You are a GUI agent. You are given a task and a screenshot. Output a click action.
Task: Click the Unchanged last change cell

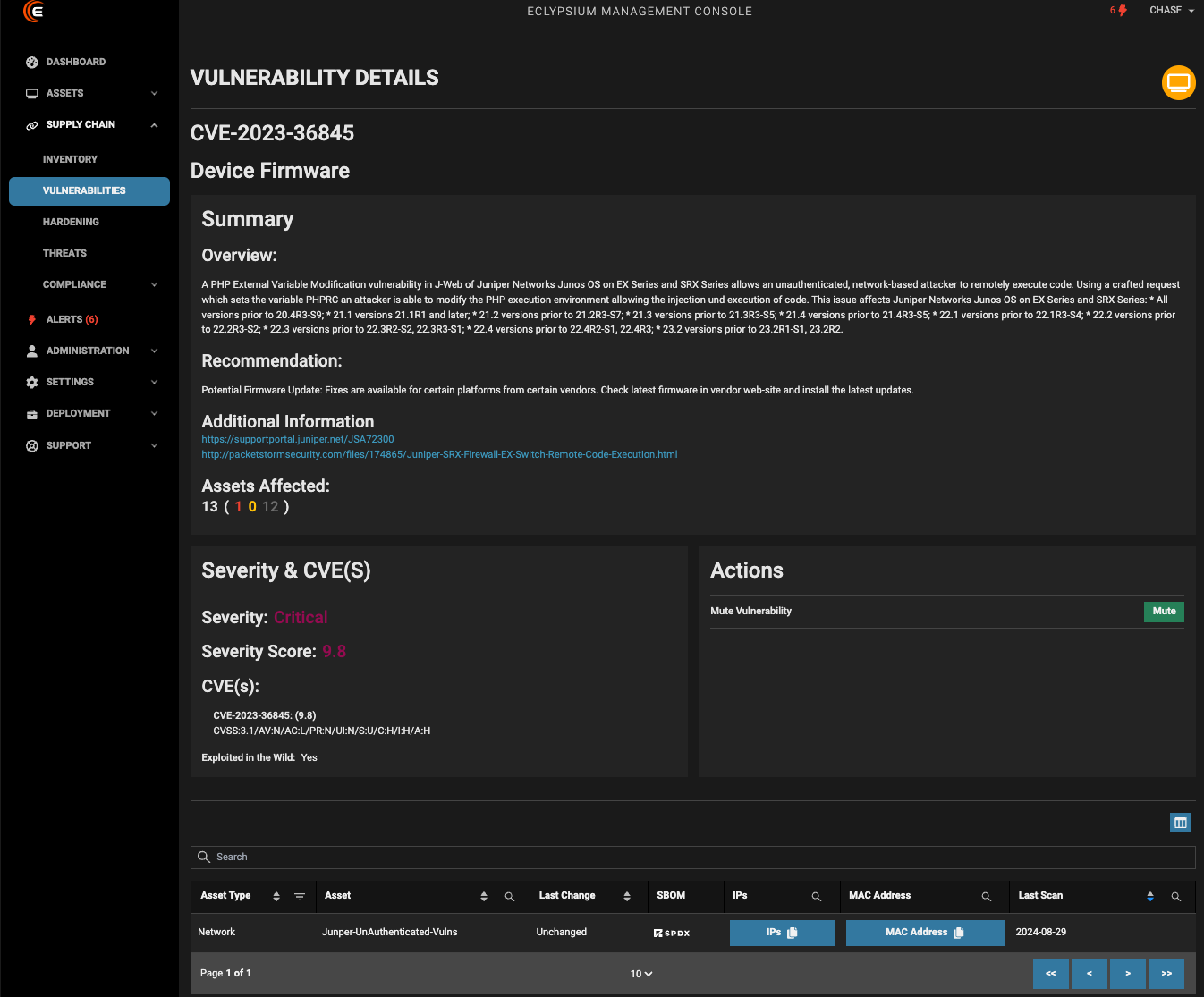point(562,933)
